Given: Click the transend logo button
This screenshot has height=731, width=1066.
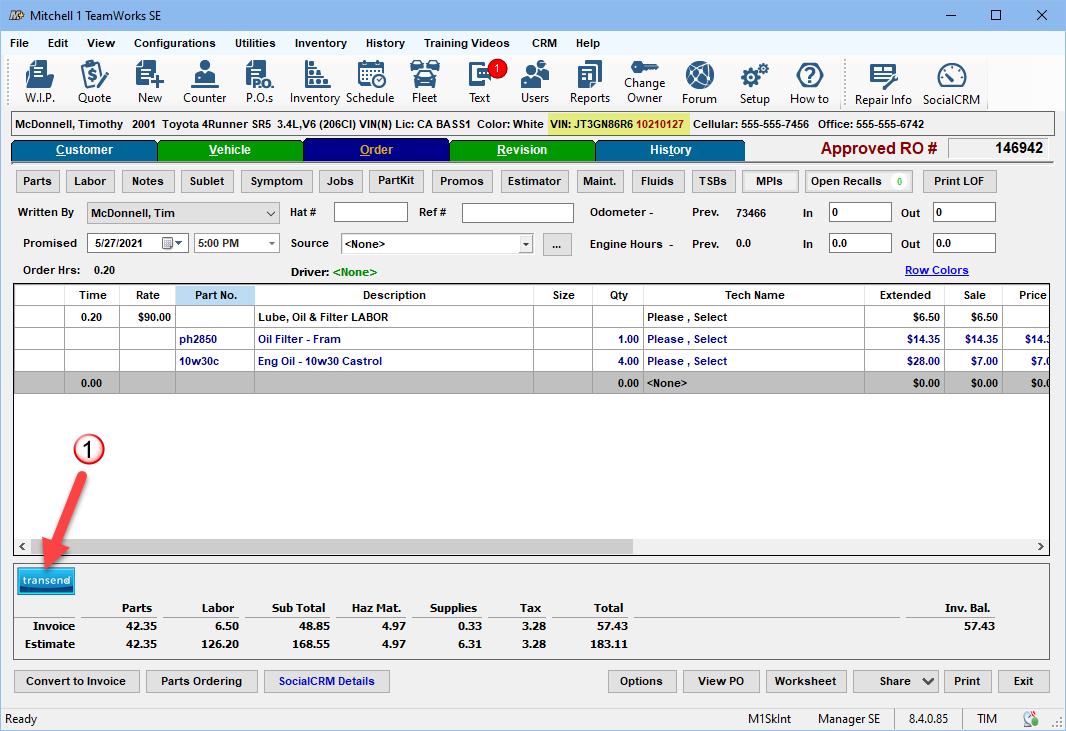Looking at the screenshot, I should 46,581.
